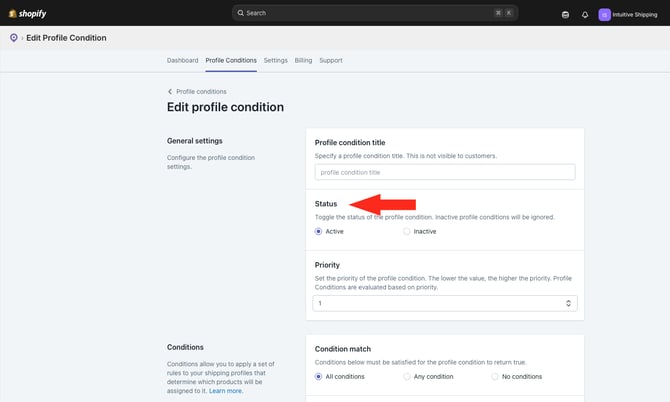Select Any condition radio button

tap(406, 376)
